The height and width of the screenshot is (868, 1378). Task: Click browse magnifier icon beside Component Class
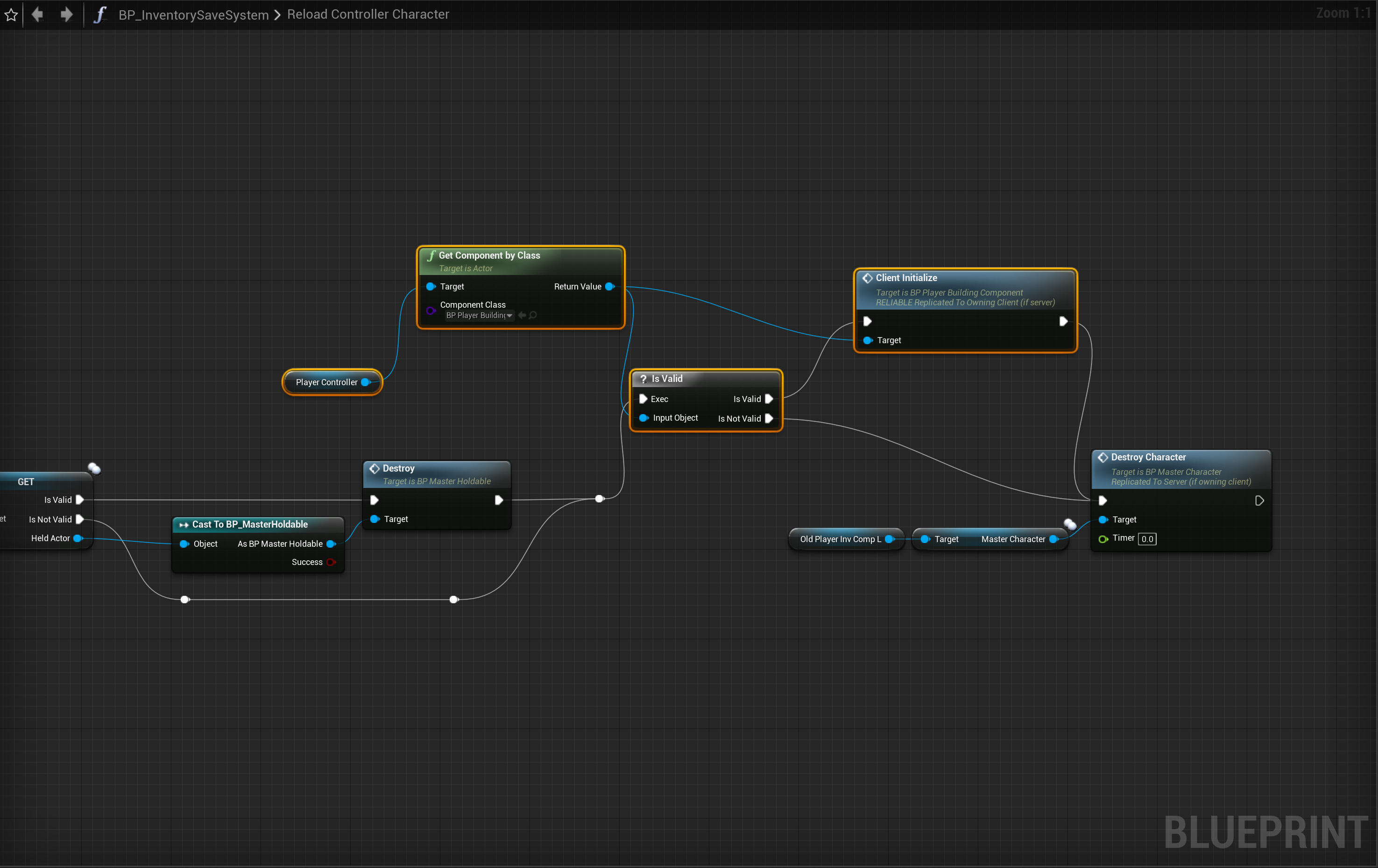[x=533, y=315]
